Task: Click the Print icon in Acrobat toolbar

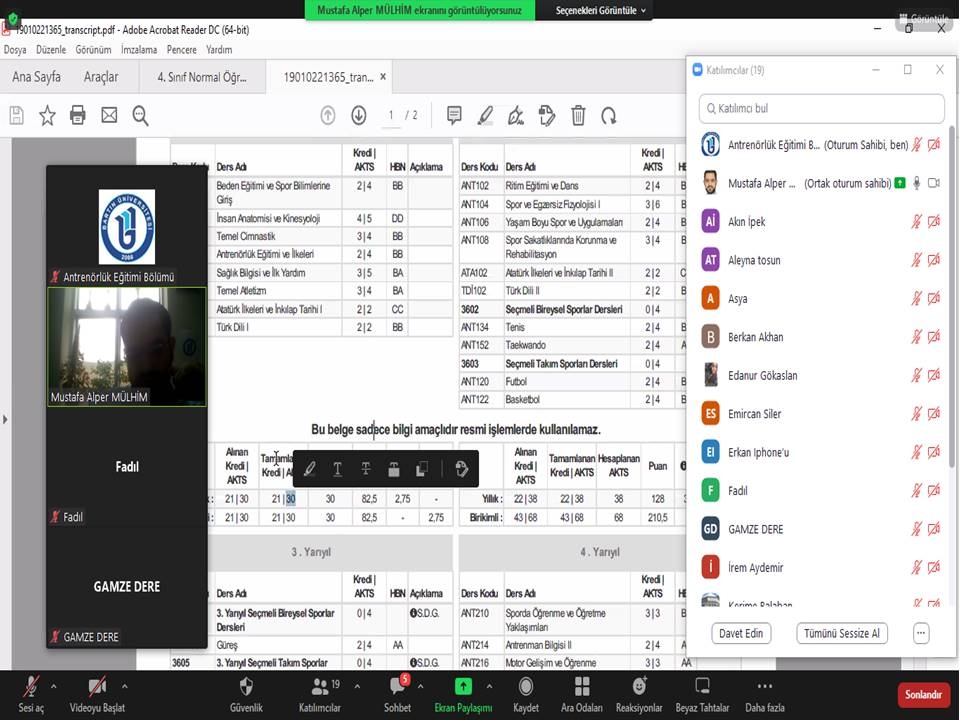Action: [78, 116]
